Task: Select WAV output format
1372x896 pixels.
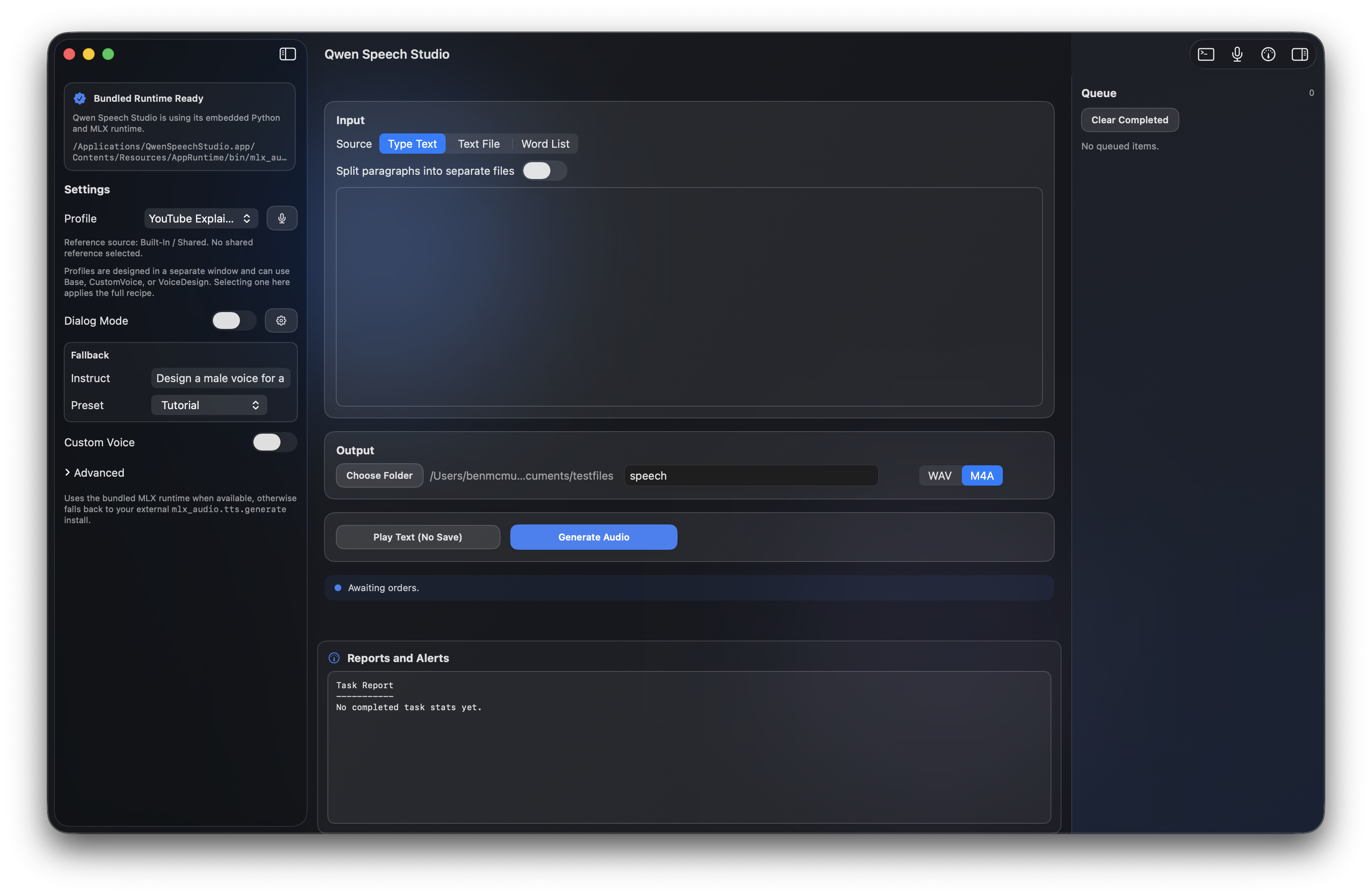Action: pyautogui.click(x=939, y=475)
